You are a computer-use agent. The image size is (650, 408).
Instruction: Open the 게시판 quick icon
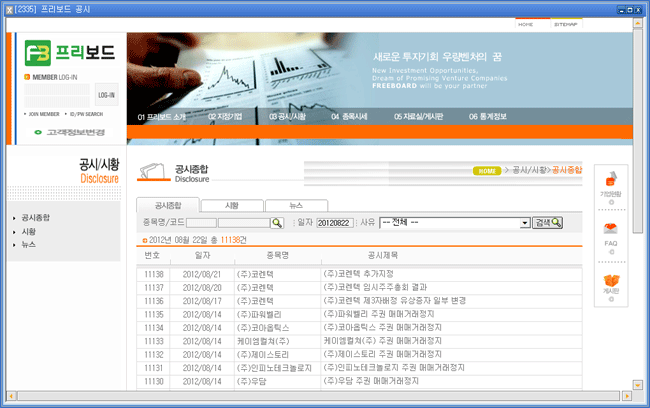click(611, 285)
